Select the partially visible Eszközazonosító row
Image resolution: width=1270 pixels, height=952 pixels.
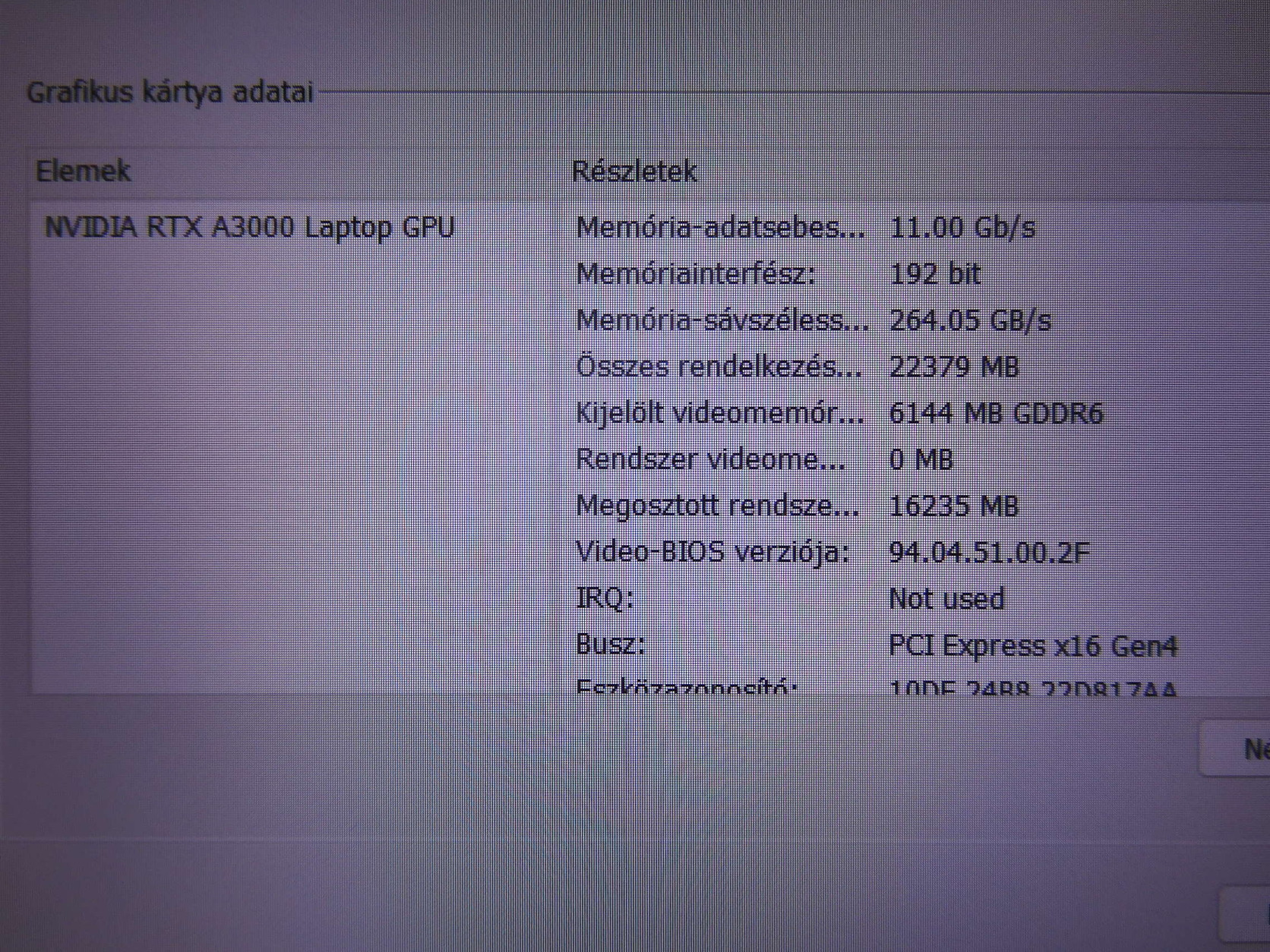click(877, 686)
